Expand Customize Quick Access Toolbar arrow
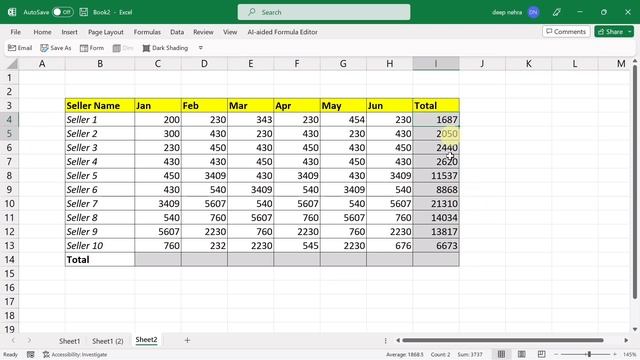The width and height of the screenshot is (640, 360). (x=200, y=48)
